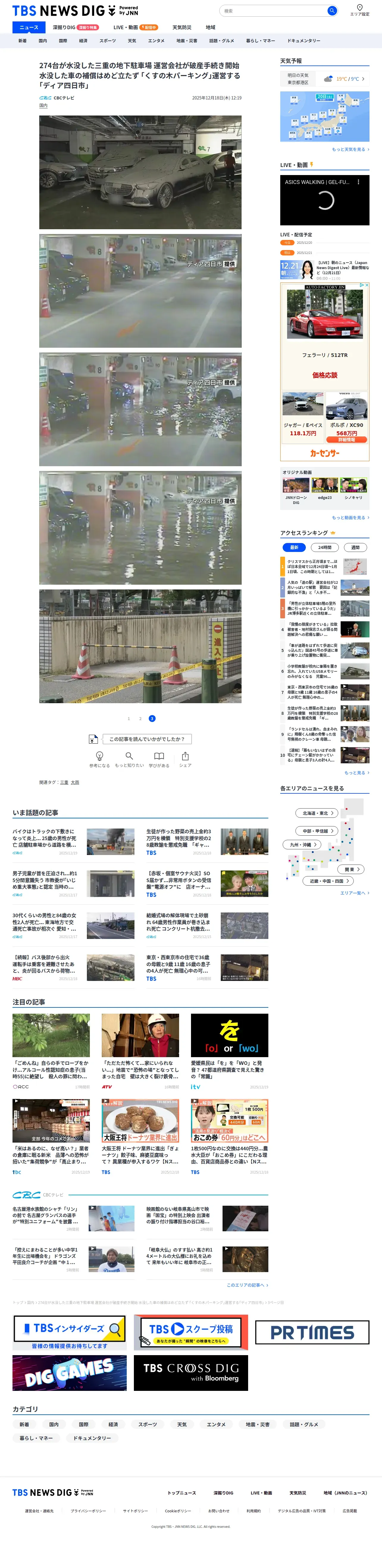Viewport: 382px width, 1568px height.
Task: Open 関東 area news
Action: [350, 869]
